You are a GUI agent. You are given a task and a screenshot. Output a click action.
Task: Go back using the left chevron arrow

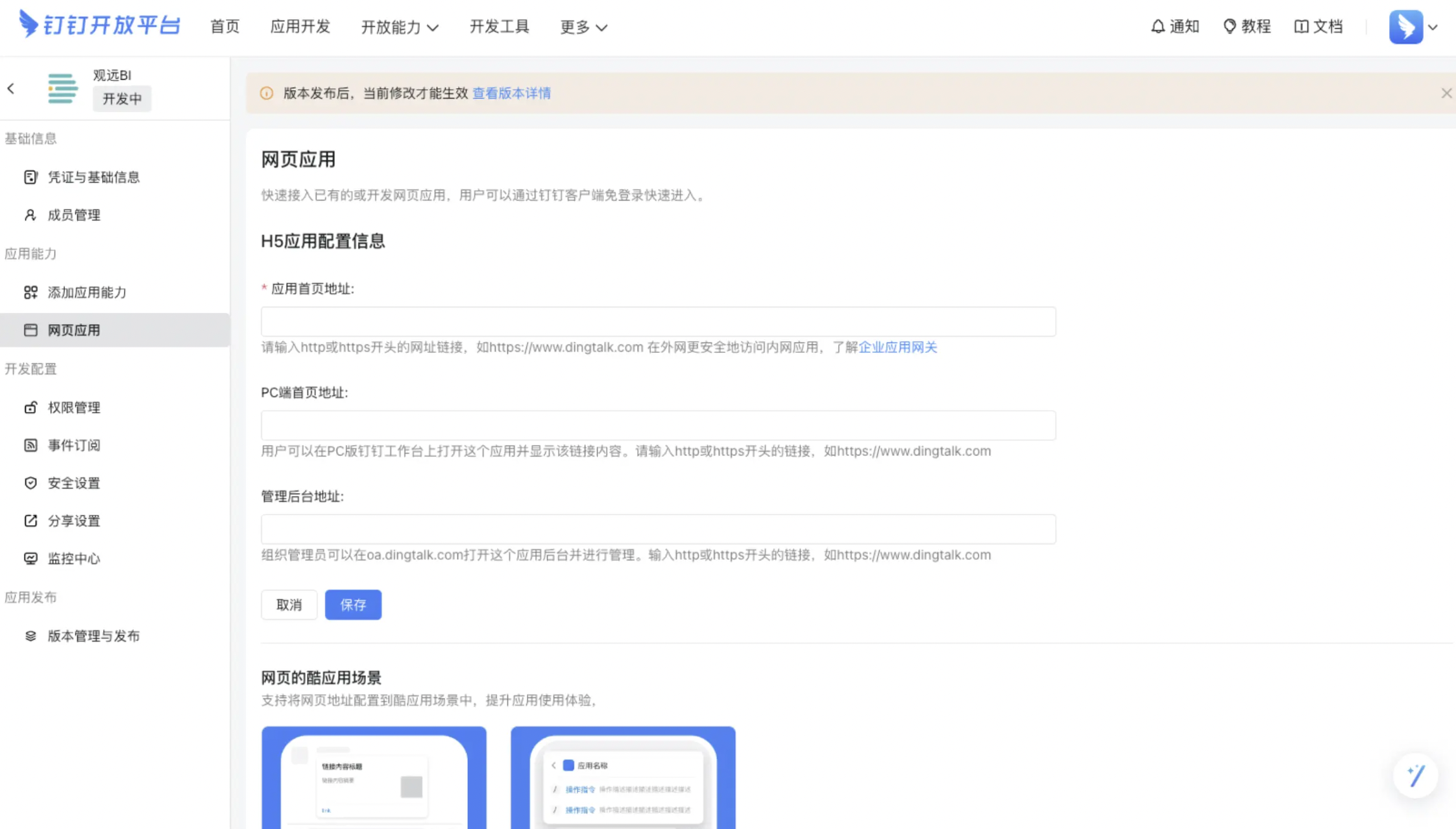(x=11, y=89)
